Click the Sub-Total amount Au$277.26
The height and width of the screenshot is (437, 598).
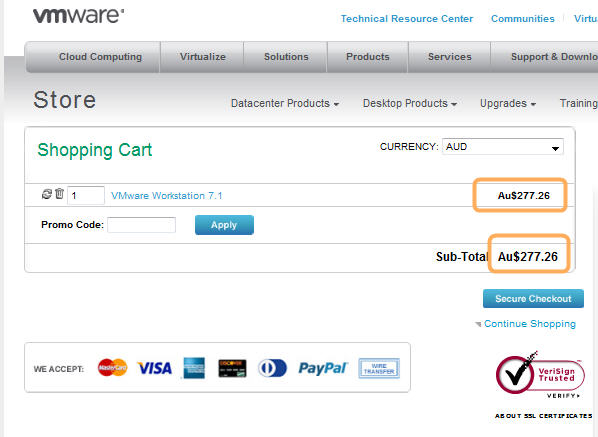pos(528,257)
